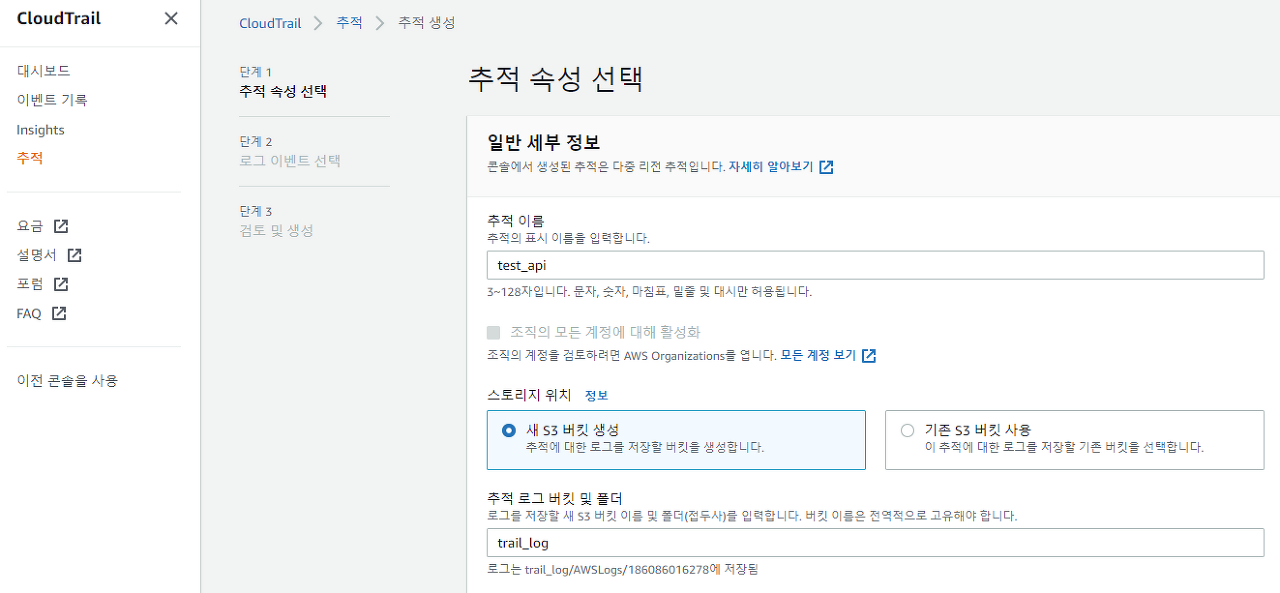
Task: Open 이벤트 기록 in the sidebar
Action: 52,100
